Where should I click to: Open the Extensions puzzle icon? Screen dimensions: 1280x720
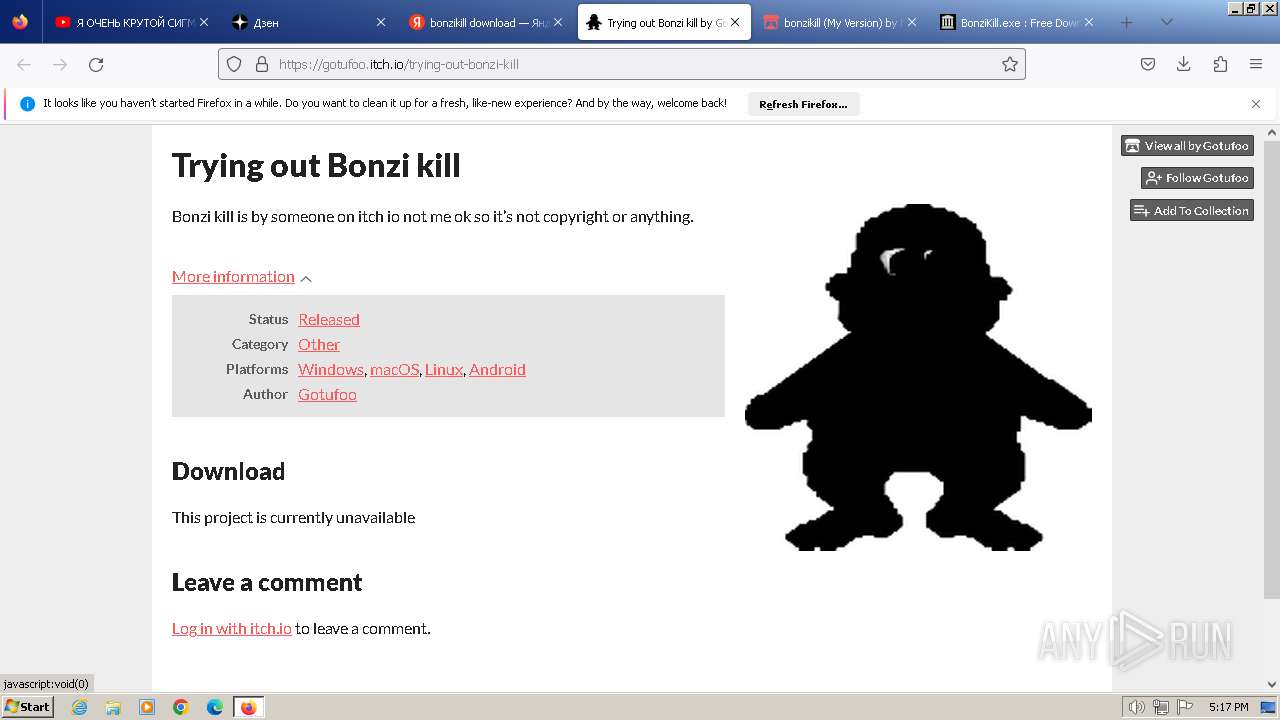1220,64
